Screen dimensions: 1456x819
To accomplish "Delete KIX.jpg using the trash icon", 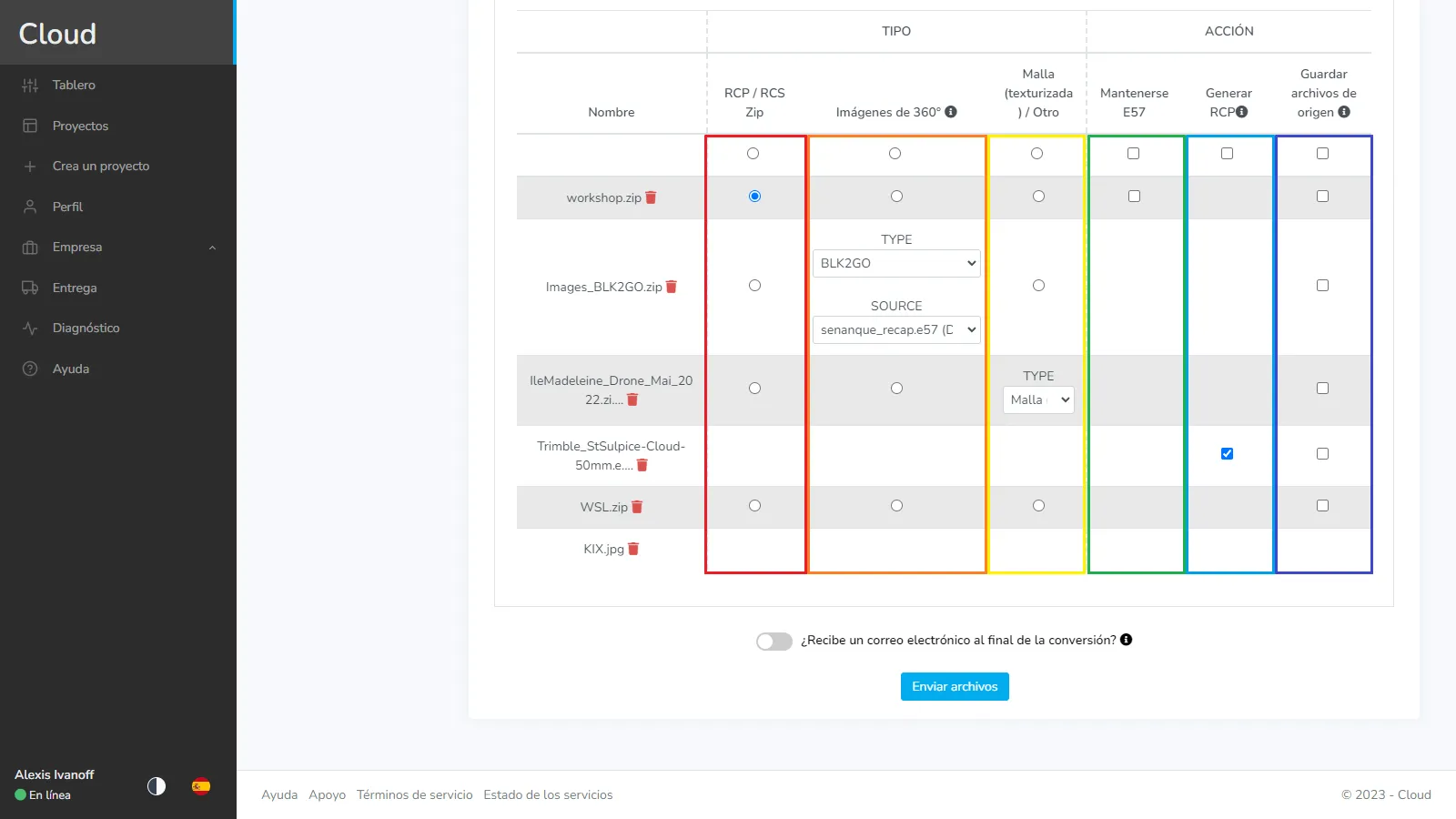I will 633,549.
